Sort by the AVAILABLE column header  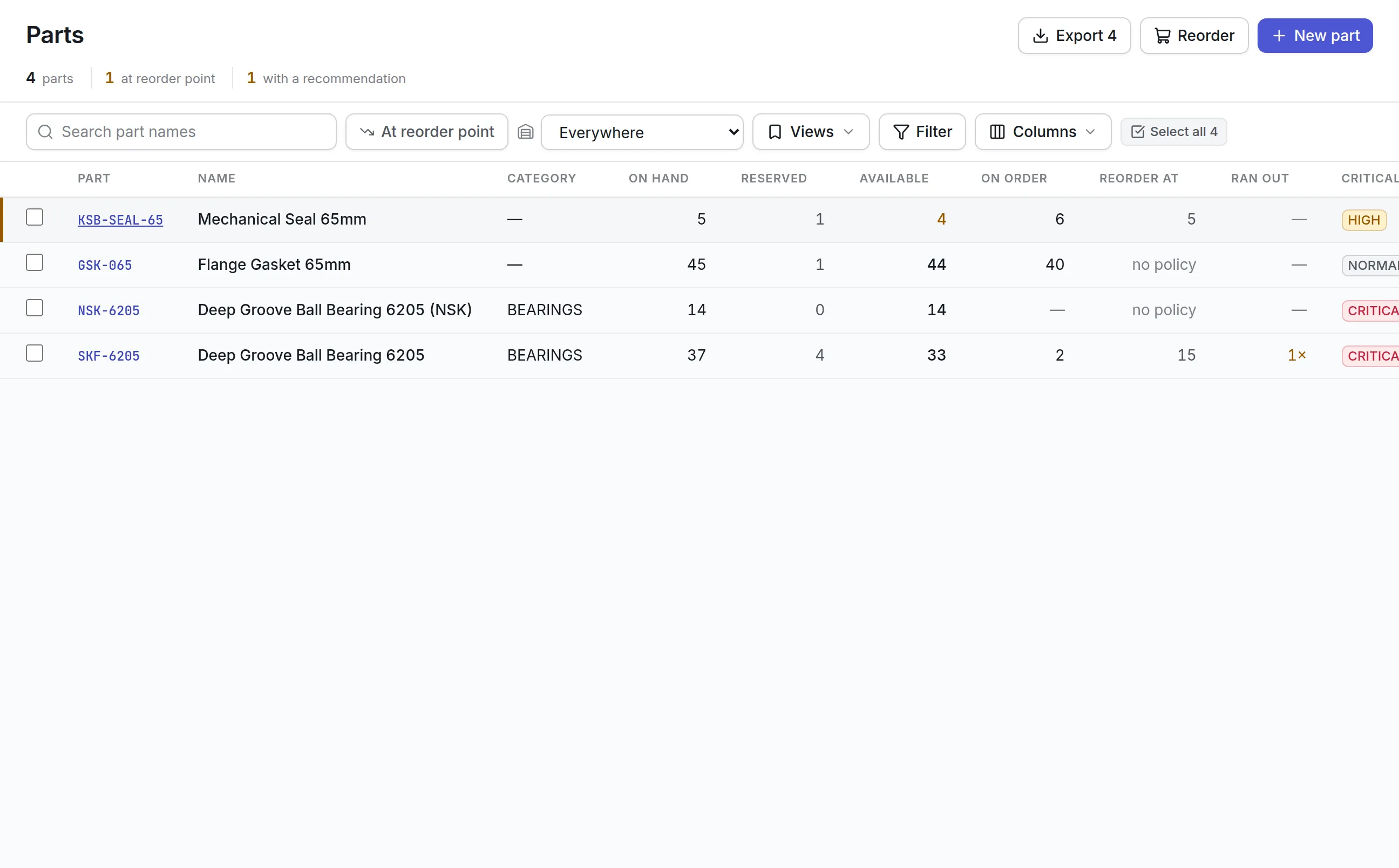coord(893,179)
